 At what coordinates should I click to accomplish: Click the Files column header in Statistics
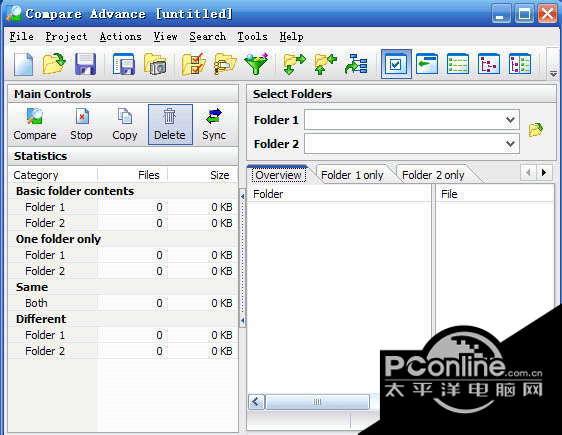click(132, 175)
